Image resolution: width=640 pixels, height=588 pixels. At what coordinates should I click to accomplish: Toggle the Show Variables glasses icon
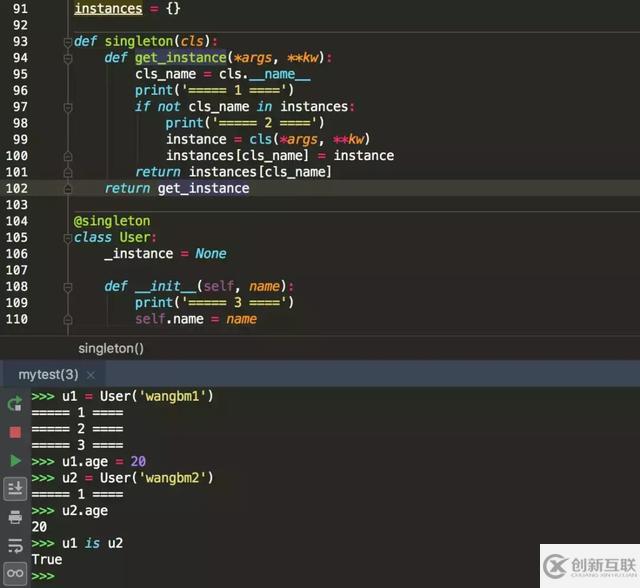coord(15,574)
